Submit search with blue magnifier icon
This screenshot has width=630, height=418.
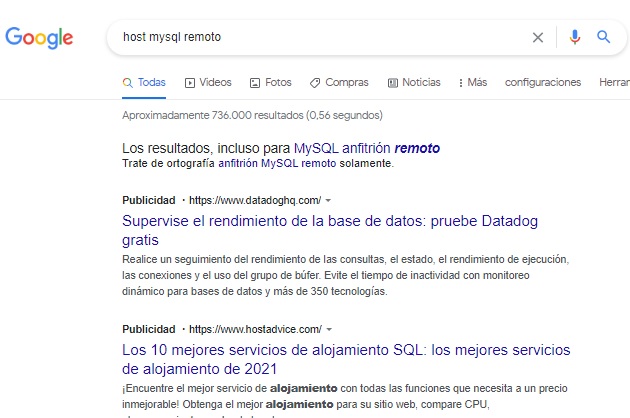603,37
